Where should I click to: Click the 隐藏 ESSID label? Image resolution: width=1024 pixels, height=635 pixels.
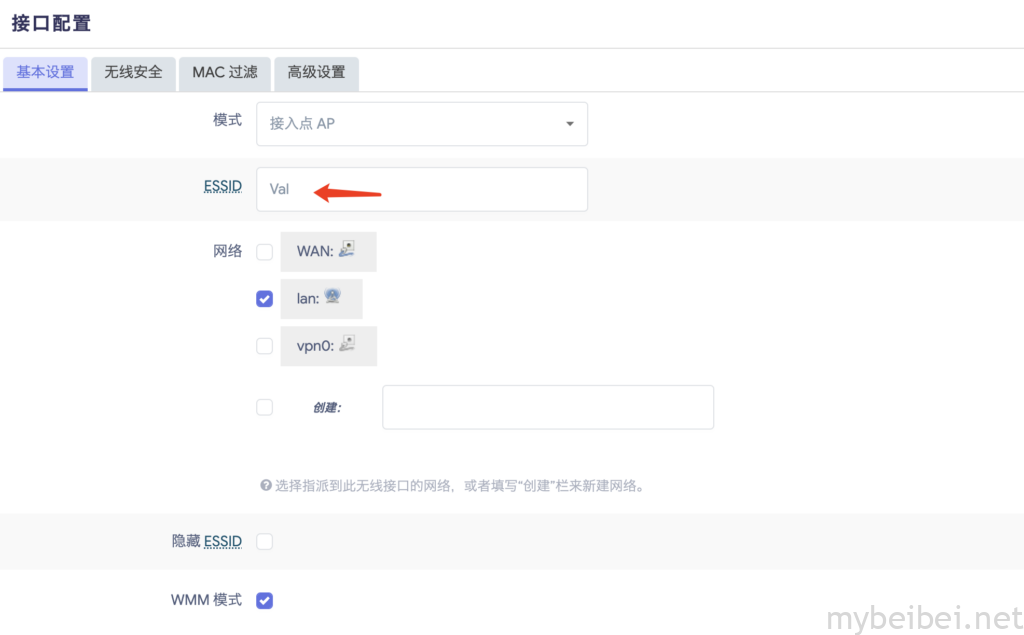206,541
